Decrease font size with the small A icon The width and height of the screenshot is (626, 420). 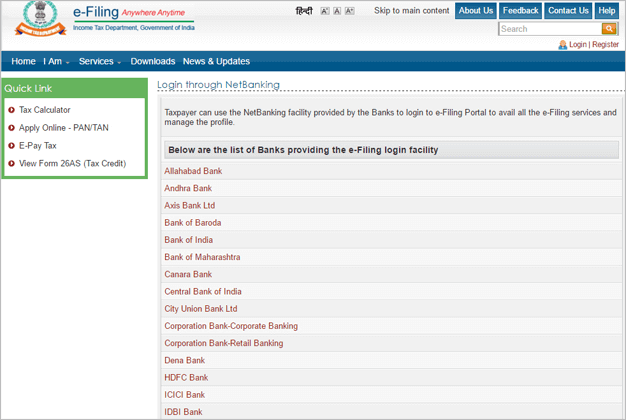click(x=325, y=11)
